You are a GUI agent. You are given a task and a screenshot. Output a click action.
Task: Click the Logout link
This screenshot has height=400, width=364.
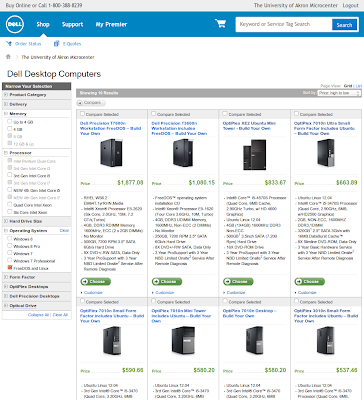point(351,5)
